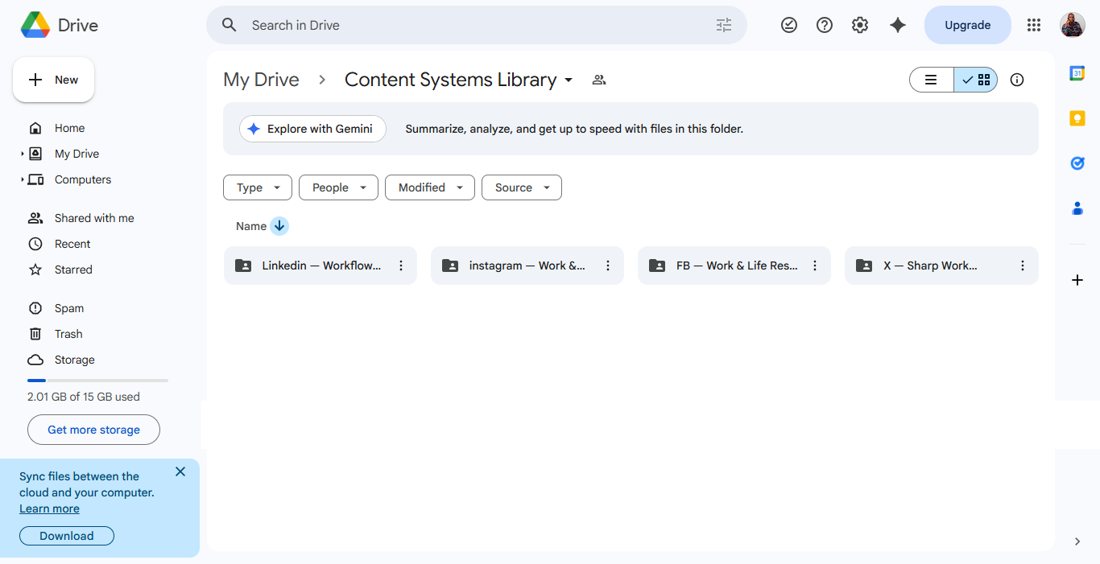Open more actions for instagram folder
This screenshot has height=564, width=1100.
pyautogui.click(x=608, y=266)
